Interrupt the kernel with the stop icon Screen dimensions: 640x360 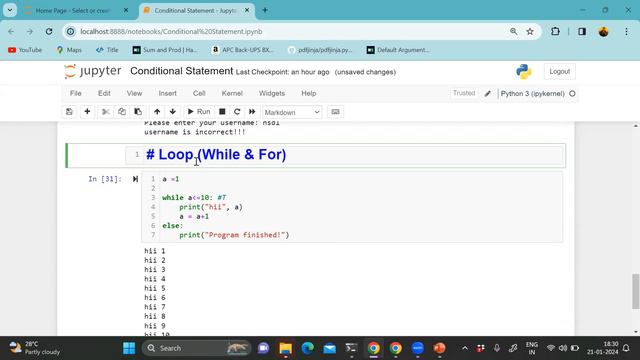tap(222, 112)
